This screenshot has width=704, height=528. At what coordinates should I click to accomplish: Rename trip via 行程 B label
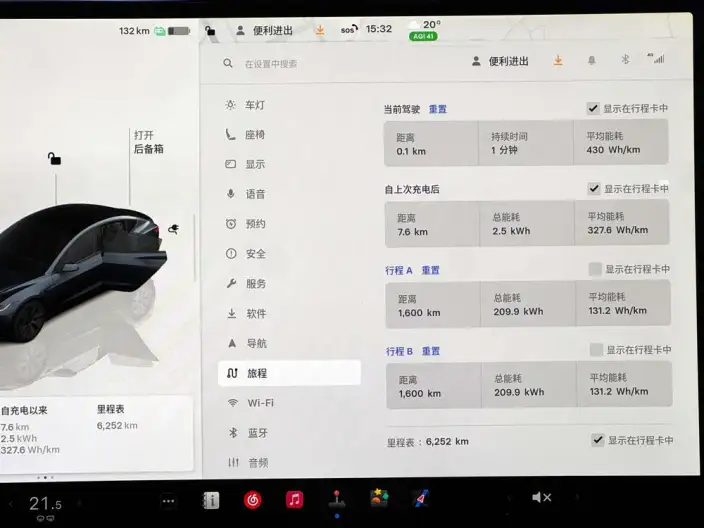coord(399,351)
